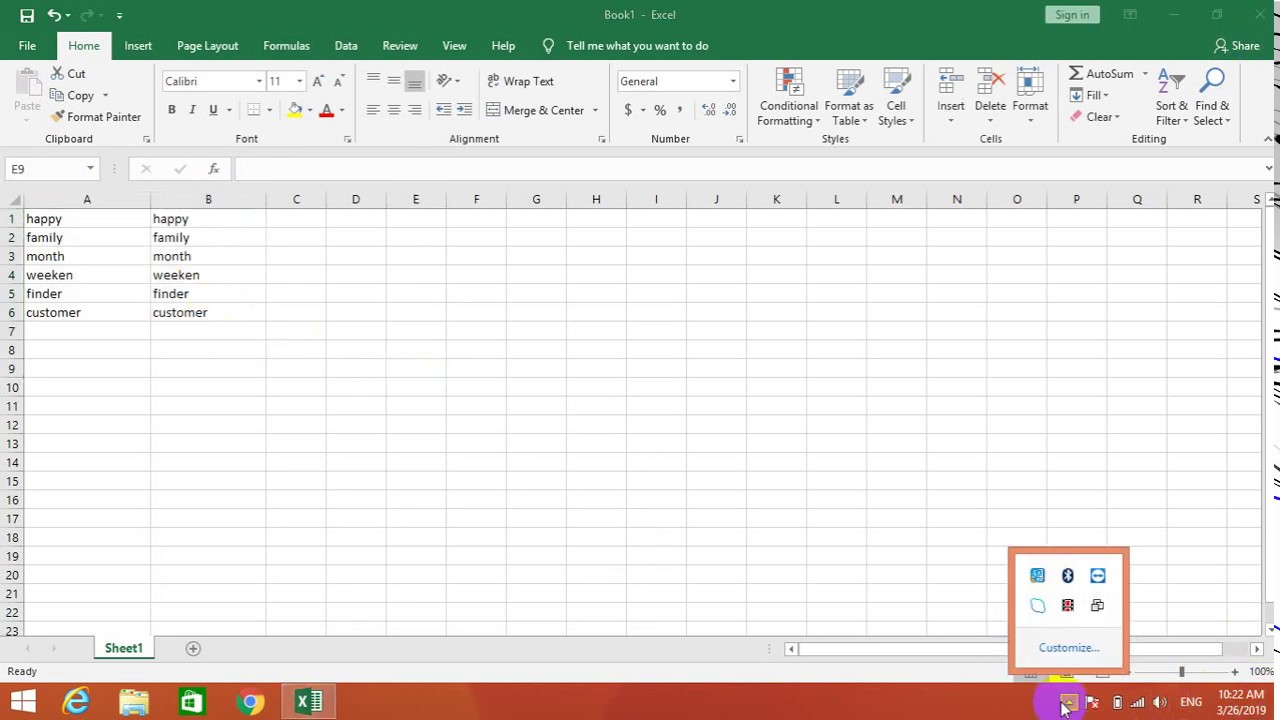This screenshot has height=720, width=1280.
Task: Click the formula bar input
Action: [748, 169]
